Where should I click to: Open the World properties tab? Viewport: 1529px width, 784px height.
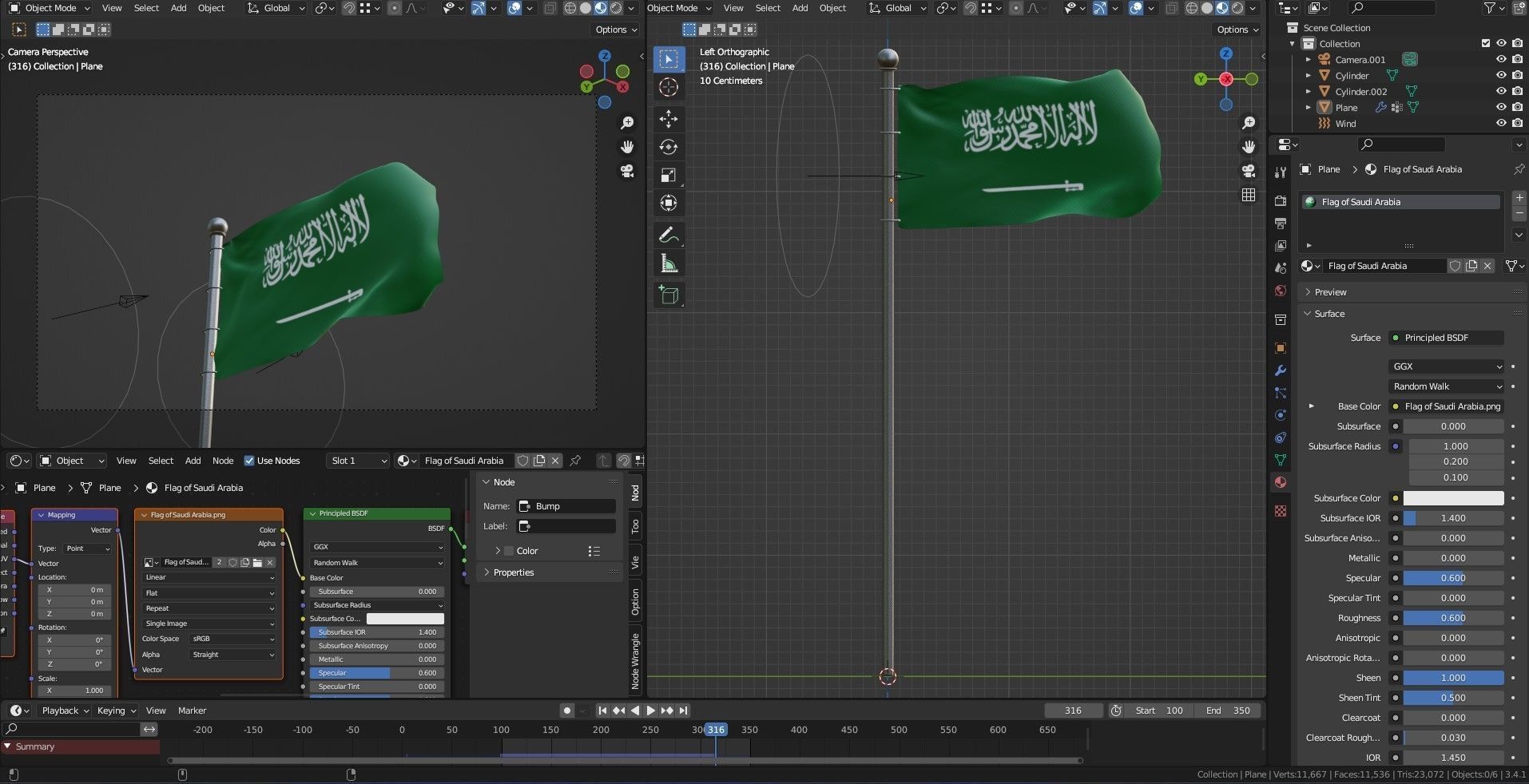point(1281,291)
